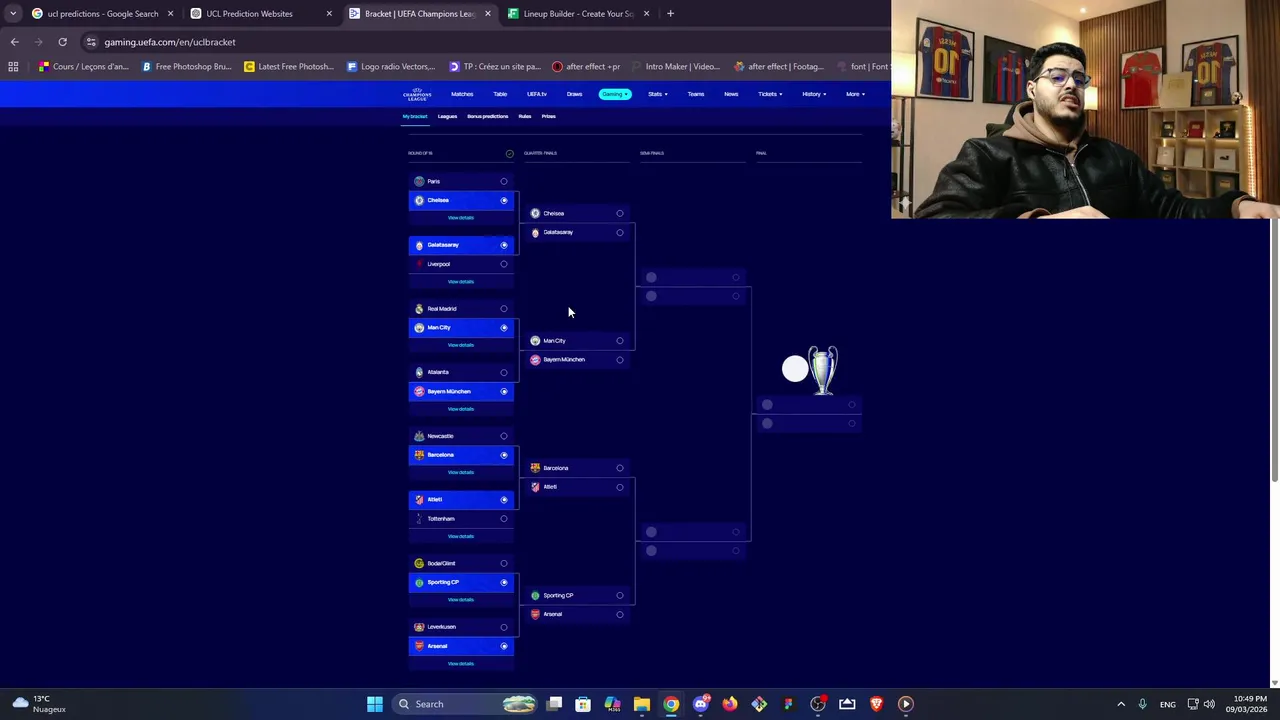This screenshot has height=720, width=1280.
Task: Click the volume icon in system tray
Action: pos(1209,704)
